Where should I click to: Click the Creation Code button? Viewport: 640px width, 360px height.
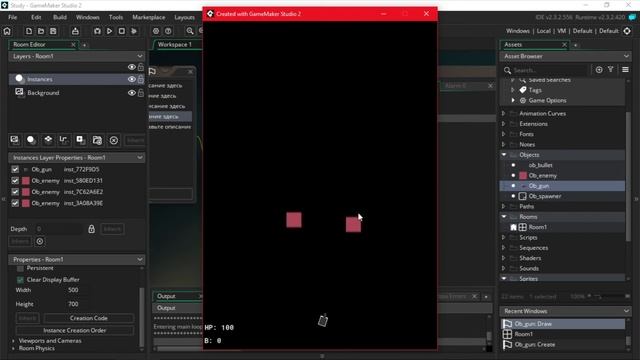[x=89, y=318]
